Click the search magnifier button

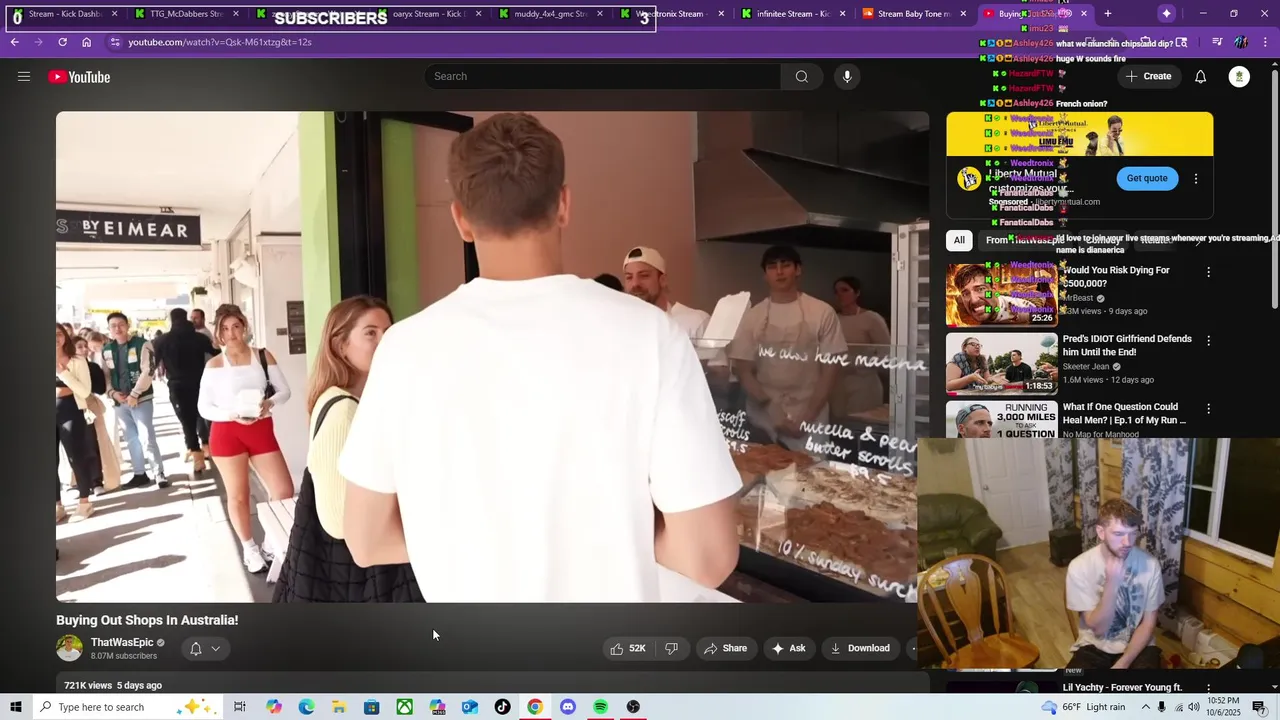(801, 77)
